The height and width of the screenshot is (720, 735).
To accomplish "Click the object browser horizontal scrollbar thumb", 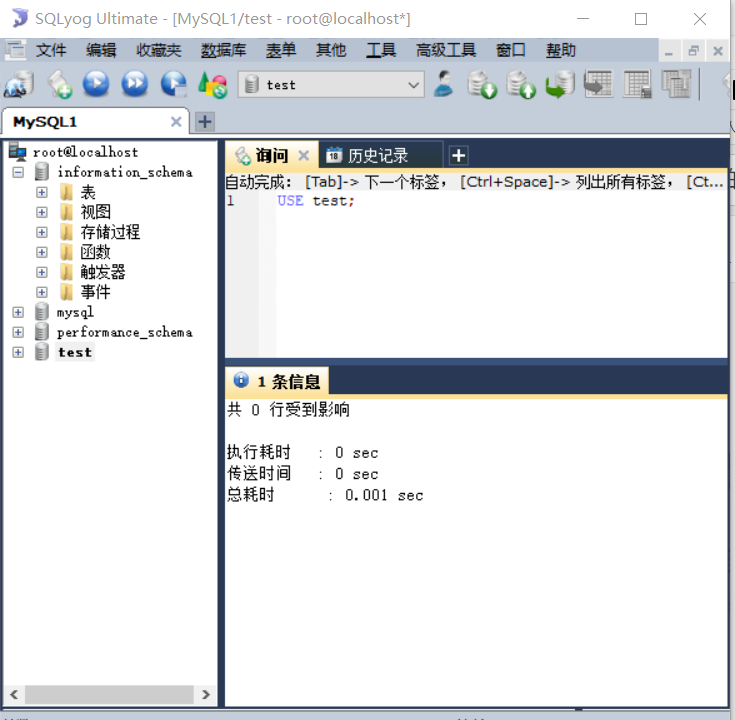I will (109, 694).
